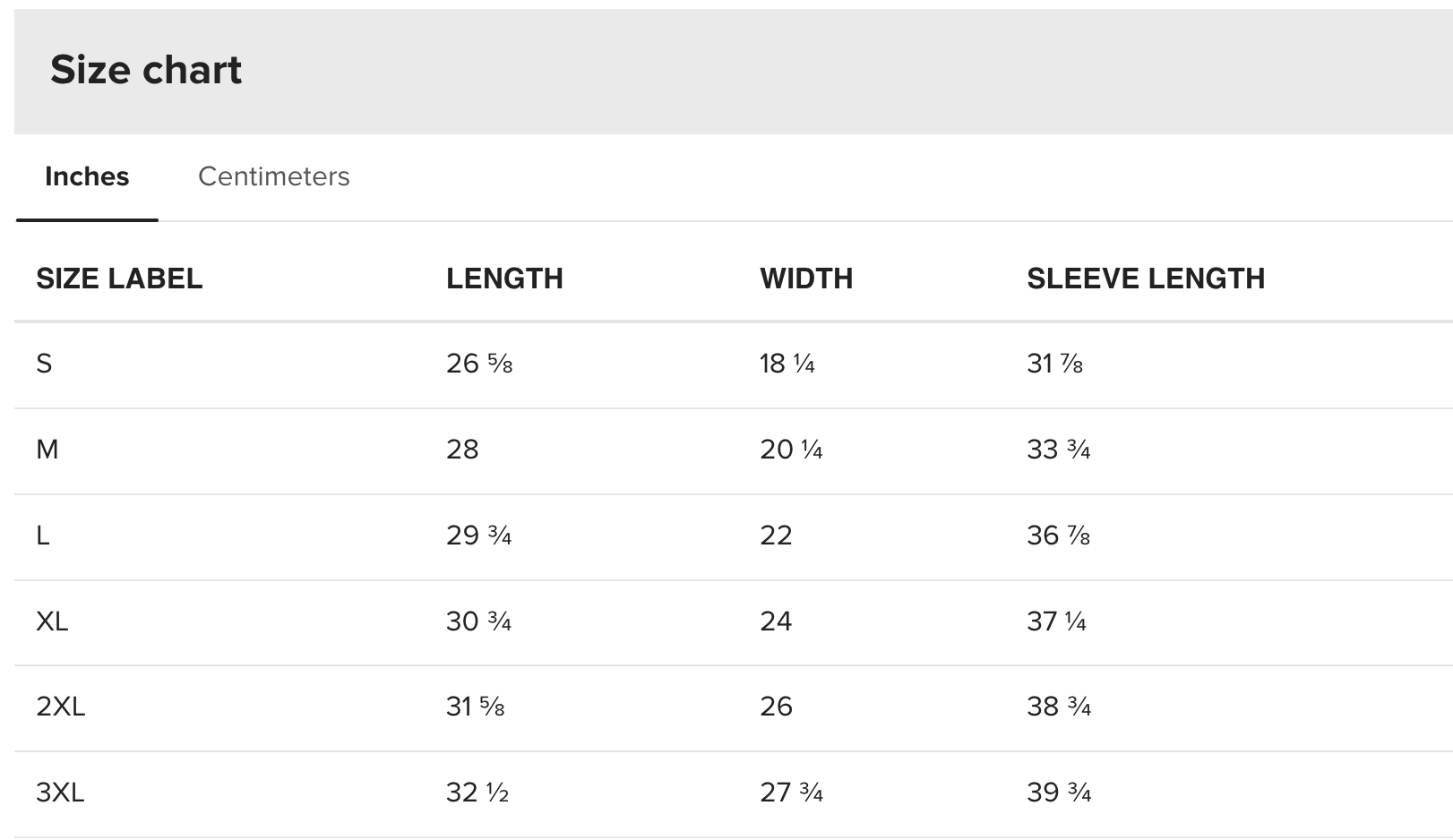The width and height of the screenshot is (1453, 840).
Task: Click the WIDTH column header
Action: (x=806, y=278)
